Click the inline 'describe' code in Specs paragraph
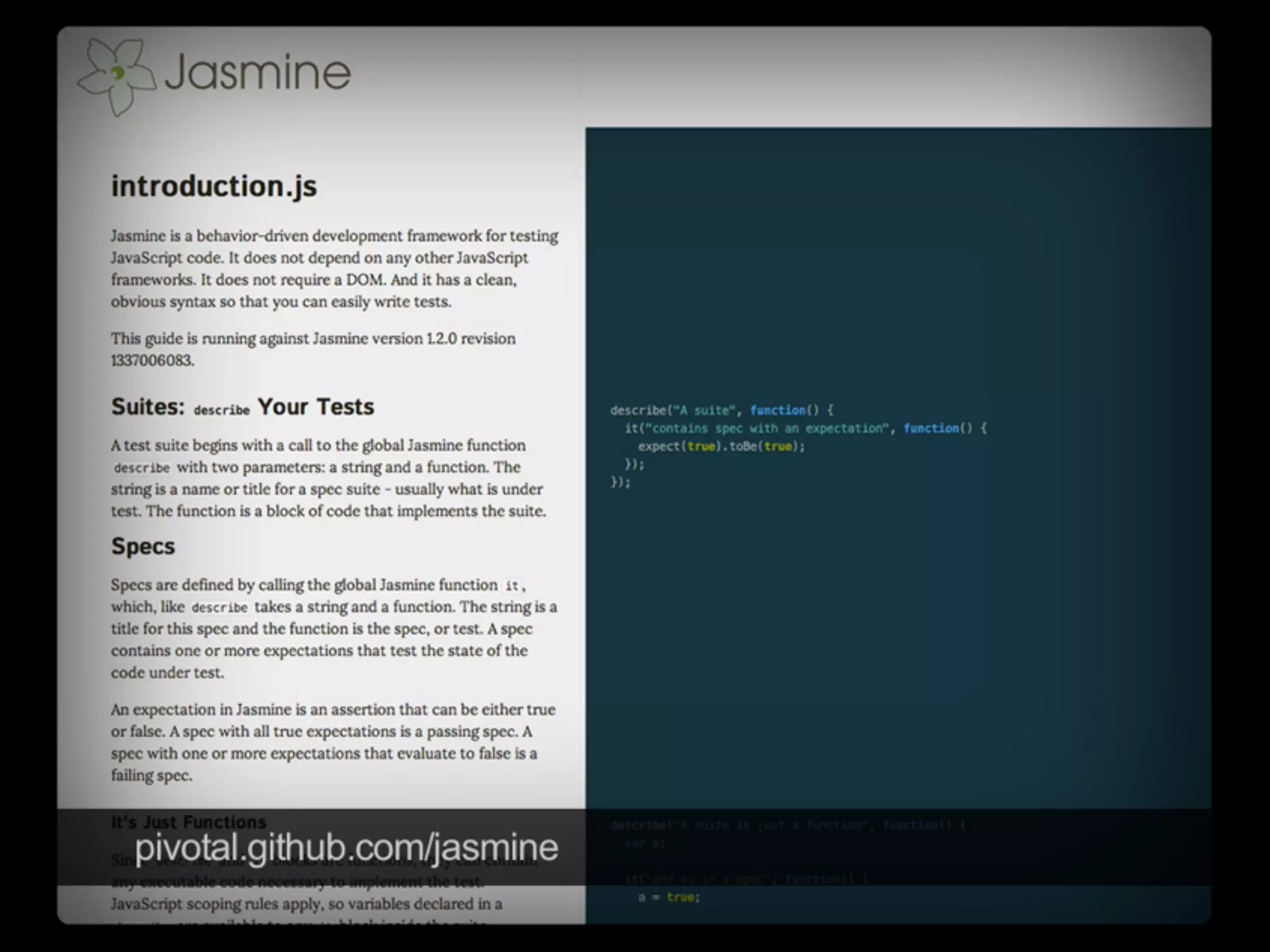The width and height of the screenshot is (1270, 952). click(220, 607)
